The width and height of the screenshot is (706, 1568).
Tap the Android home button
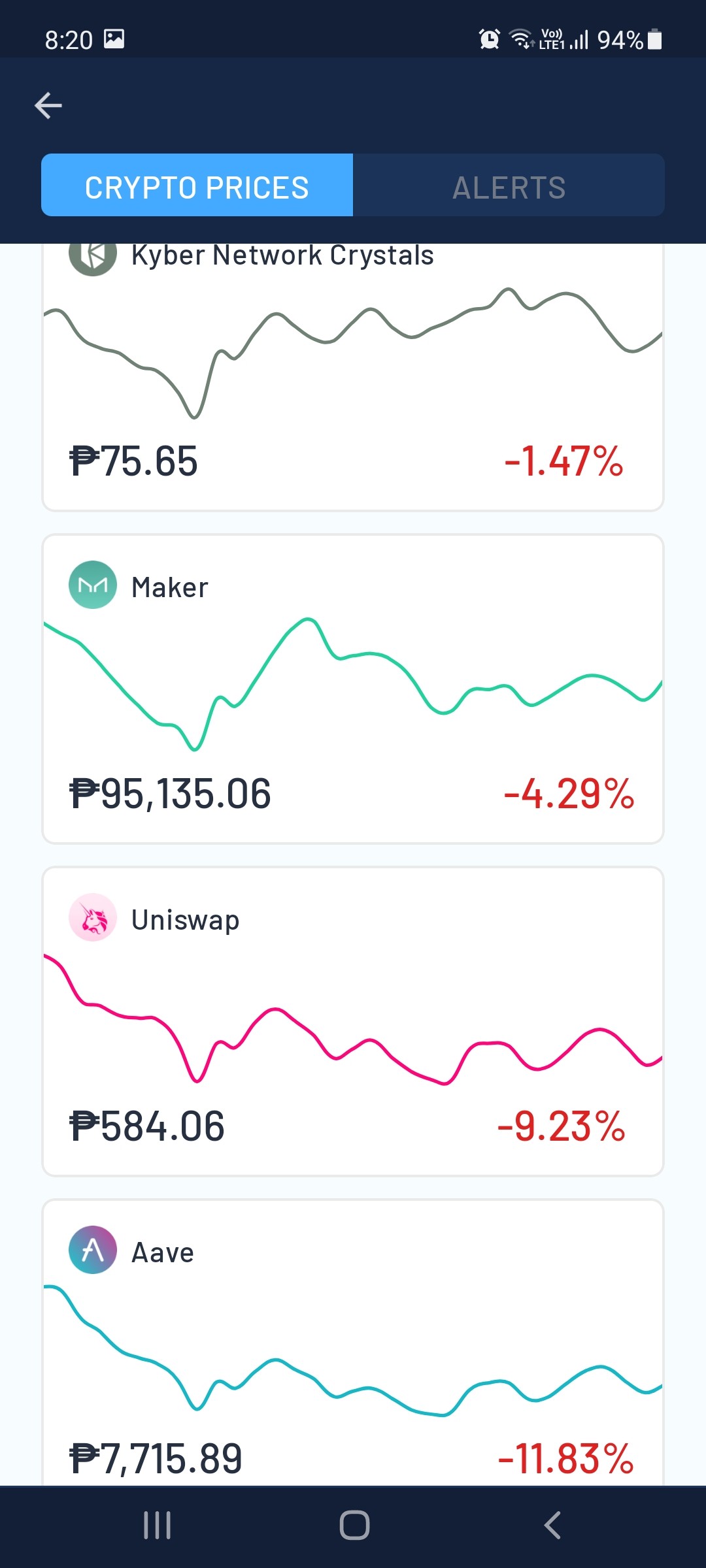click(x=354, y=1526)
